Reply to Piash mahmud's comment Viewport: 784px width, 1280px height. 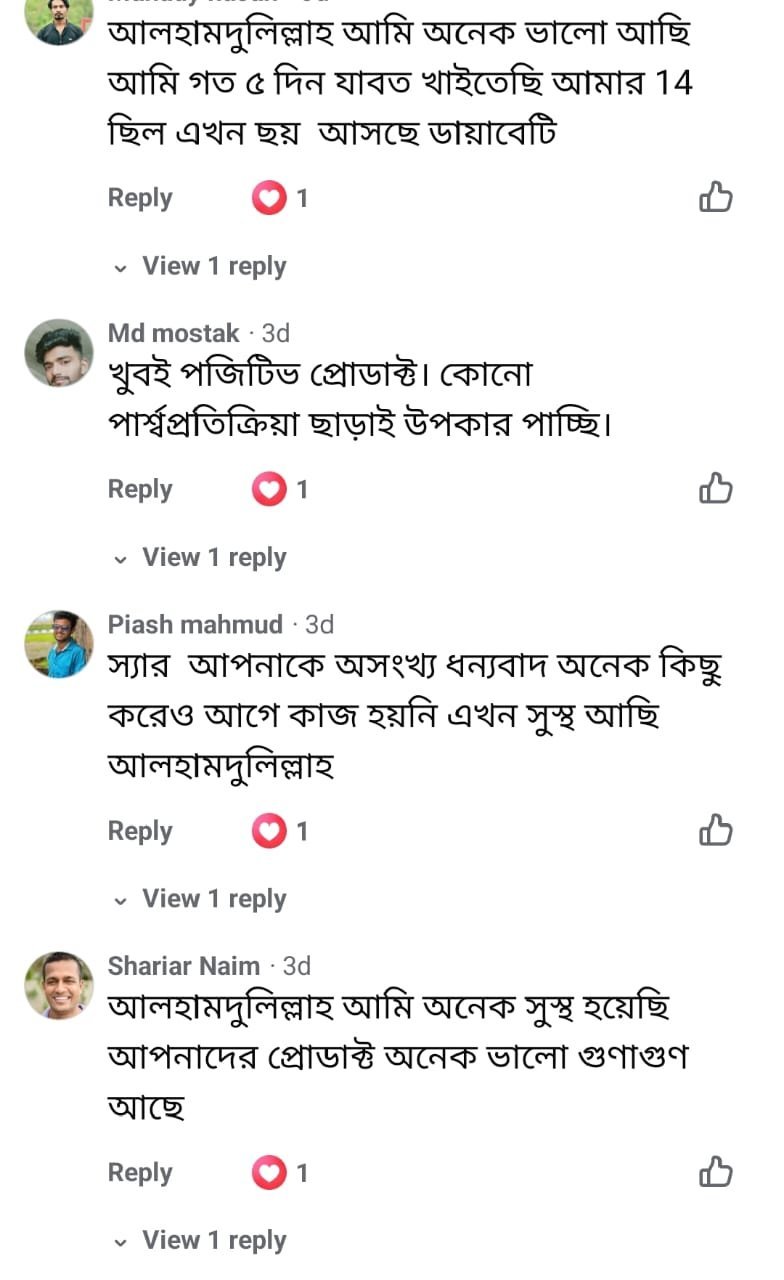[x=140, y=831]
